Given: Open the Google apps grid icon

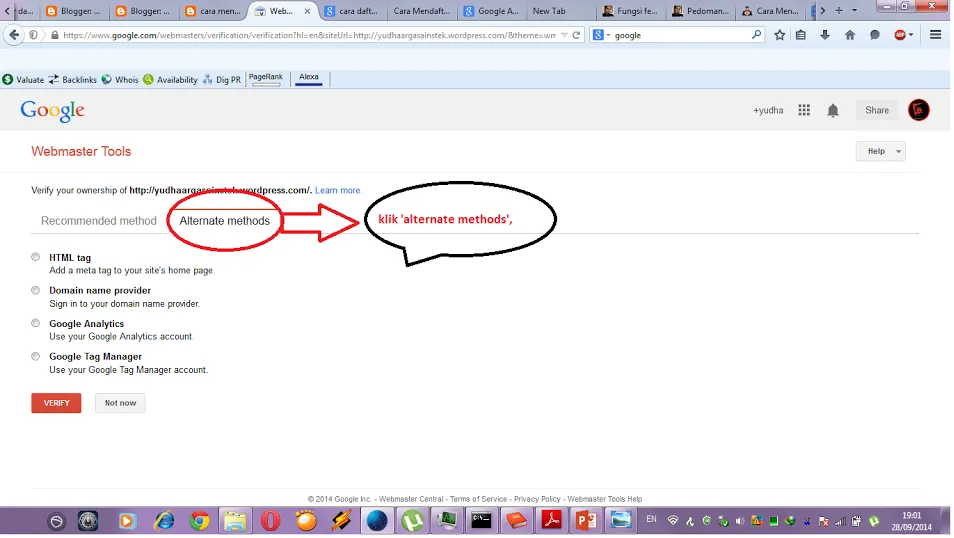Looking at the screenshot, I should 804,110.
